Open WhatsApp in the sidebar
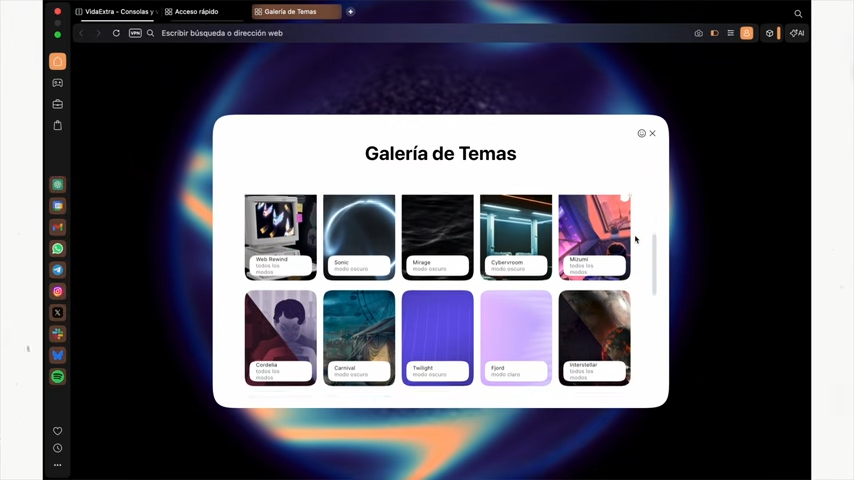The height and width of the screenshot is (480, 854). pyautogui.click(x=58, y=248)
